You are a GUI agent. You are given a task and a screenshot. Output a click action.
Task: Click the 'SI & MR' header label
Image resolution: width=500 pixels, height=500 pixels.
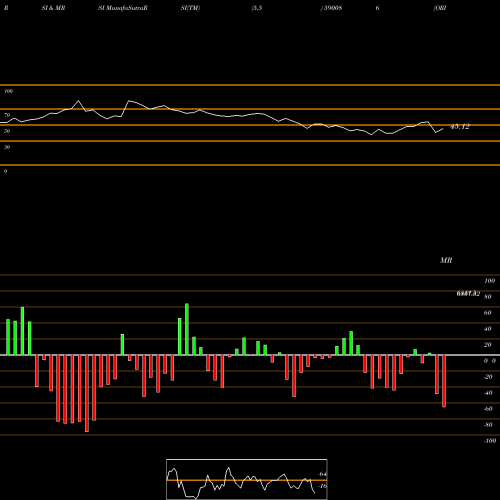tap(53, 8)
